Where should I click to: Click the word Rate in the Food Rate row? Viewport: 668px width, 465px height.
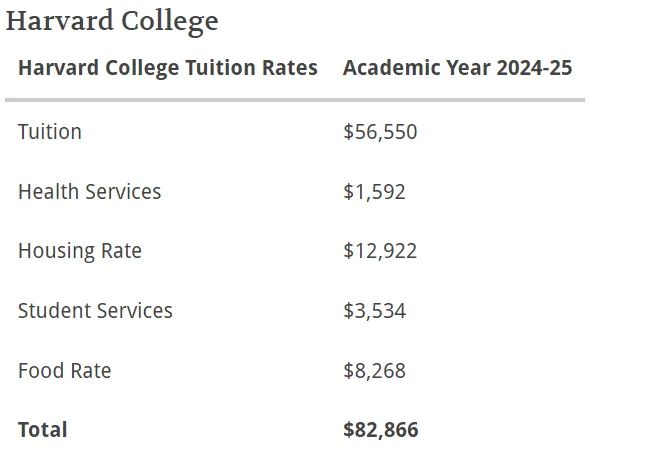click(90, 371)
